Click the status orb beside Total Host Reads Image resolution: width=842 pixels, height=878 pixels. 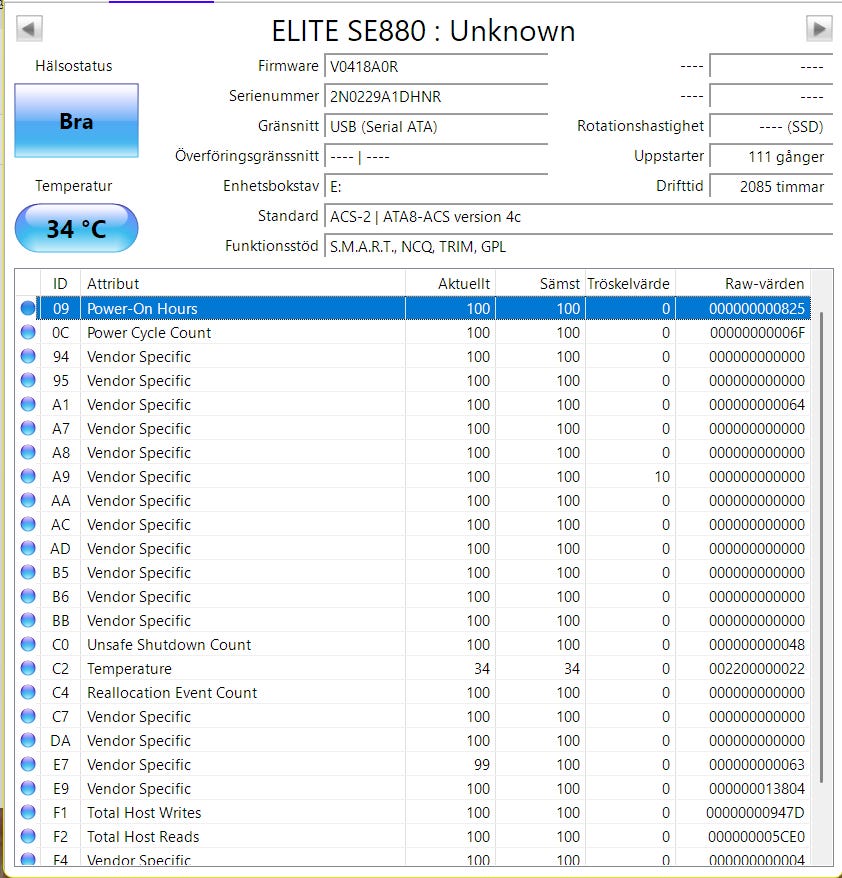[28, 836]
